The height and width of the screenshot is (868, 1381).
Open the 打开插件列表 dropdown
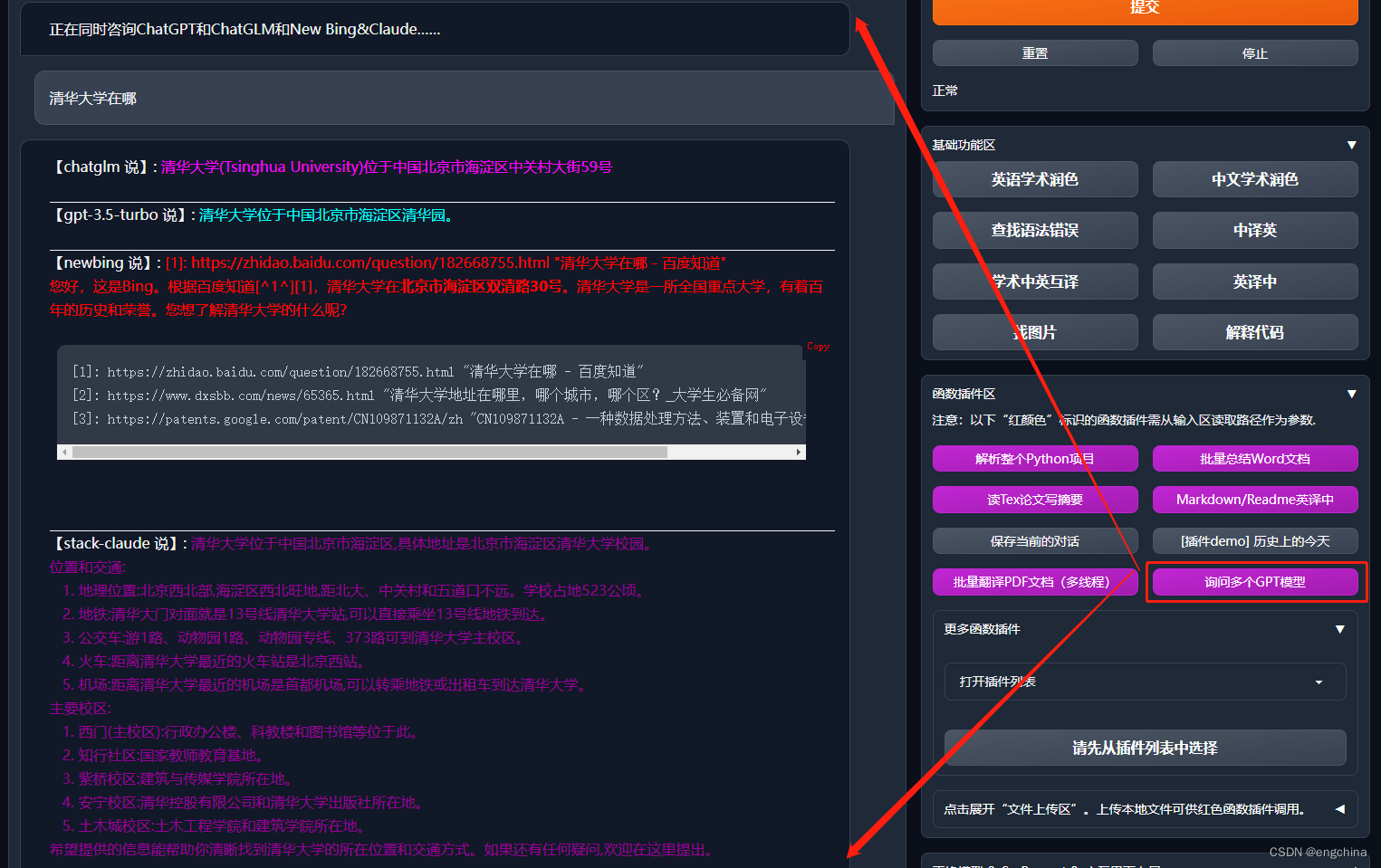(1145, 682)
